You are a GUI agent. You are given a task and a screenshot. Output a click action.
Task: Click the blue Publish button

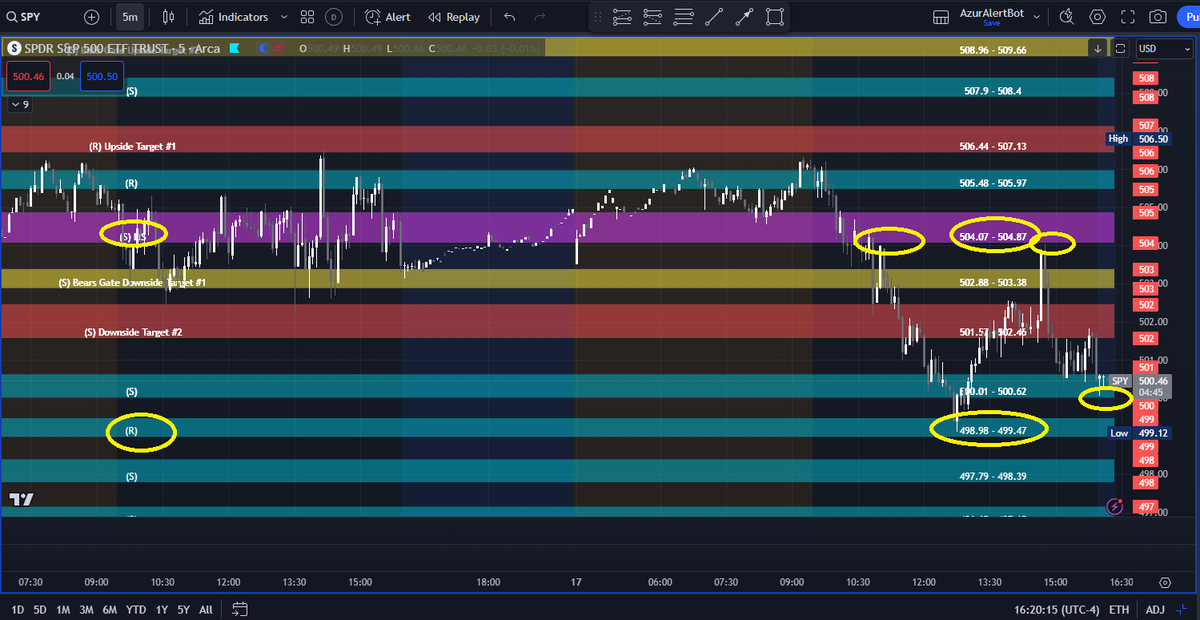pos(1188,17)
